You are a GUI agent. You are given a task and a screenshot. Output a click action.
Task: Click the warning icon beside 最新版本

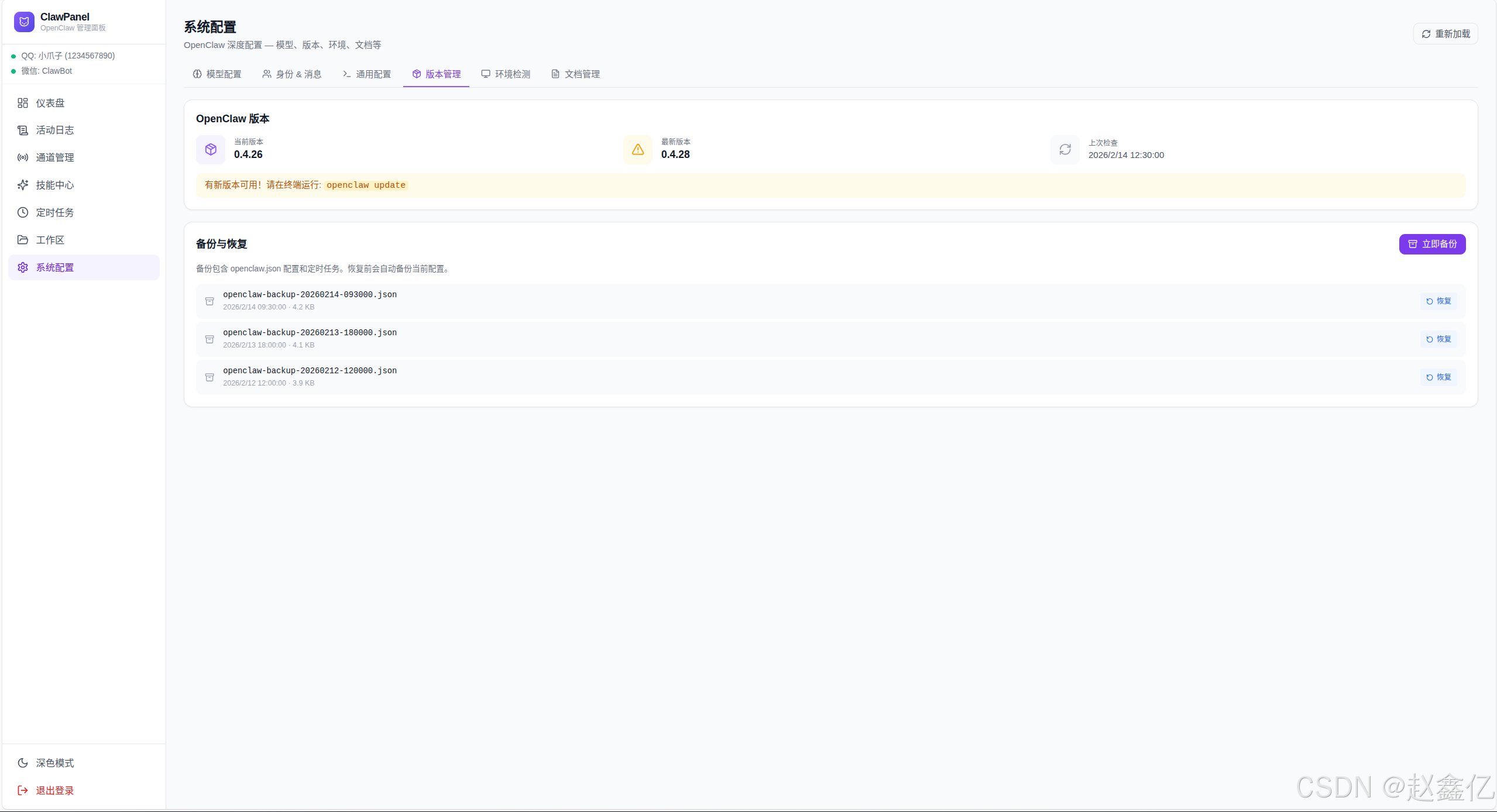[637, 150]
